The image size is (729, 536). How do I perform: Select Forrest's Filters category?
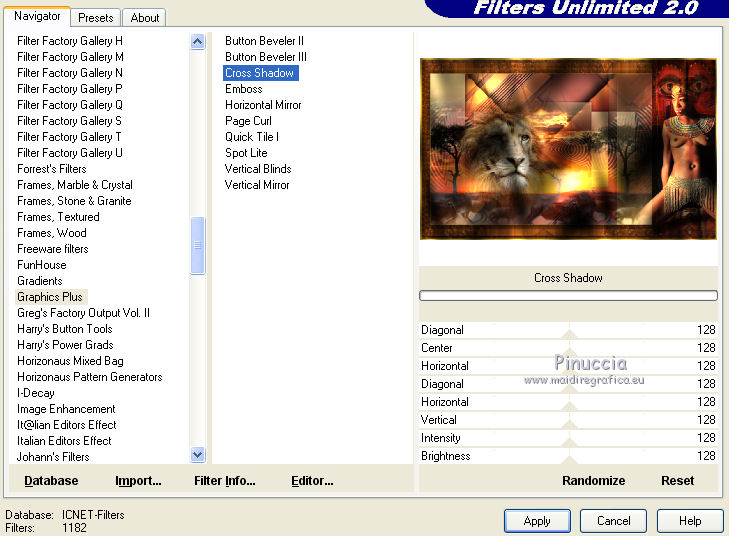point(52,169)
